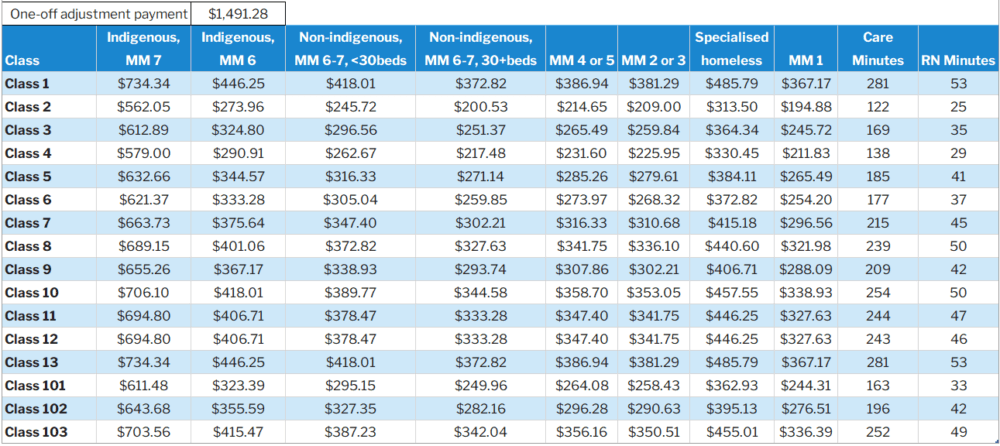Screen dimensions: 1000x446
Task: Click the One-off adjustment payment value $1,491.28
Action: [x=238, y=14]
